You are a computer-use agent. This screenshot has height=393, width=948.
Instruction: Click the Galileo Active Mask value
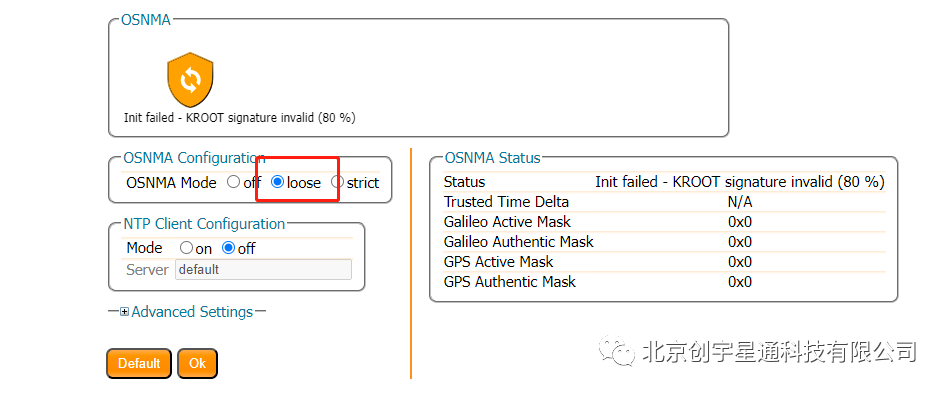(740, 222)
